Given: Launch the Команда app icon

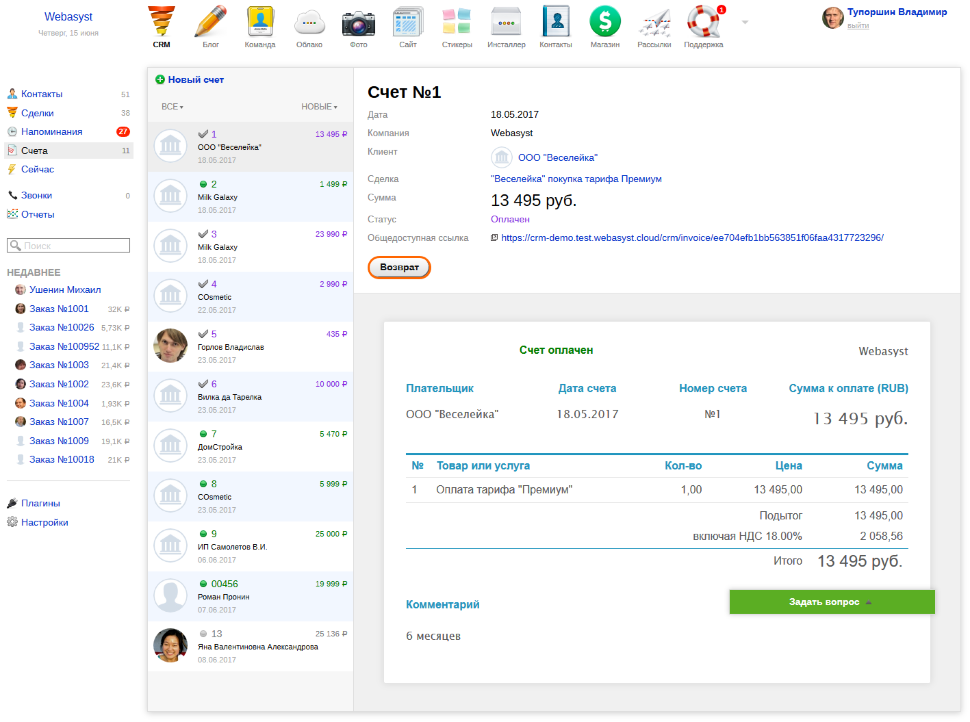Looking at the screenshot, I should [x=260, y=27].
